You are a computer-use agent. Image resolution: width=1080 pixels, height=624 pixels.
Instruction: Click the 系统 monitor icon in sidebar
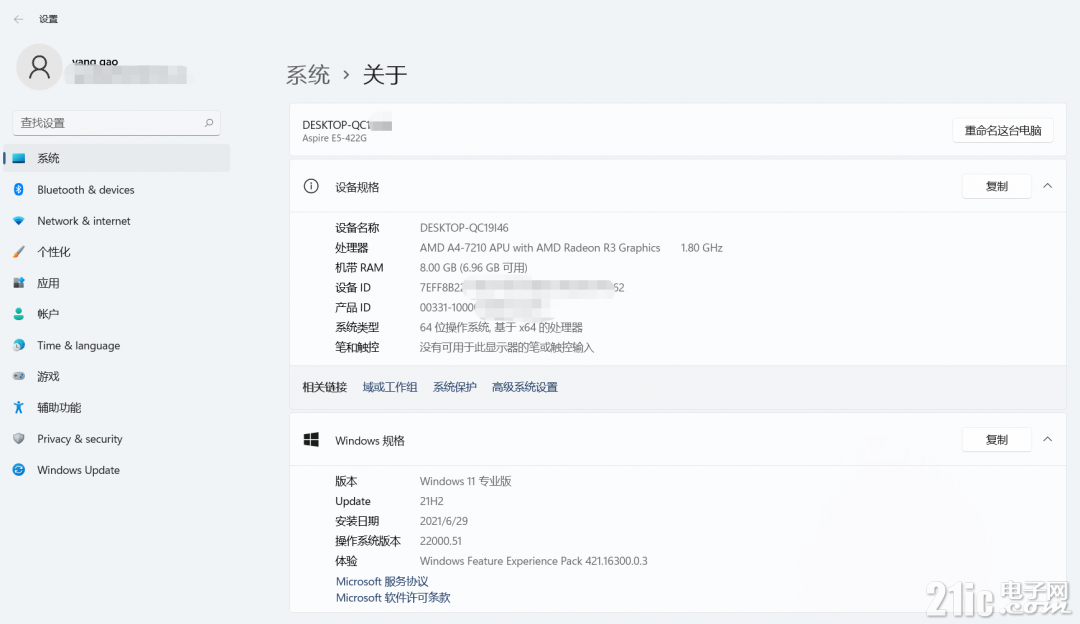point(19,158)
